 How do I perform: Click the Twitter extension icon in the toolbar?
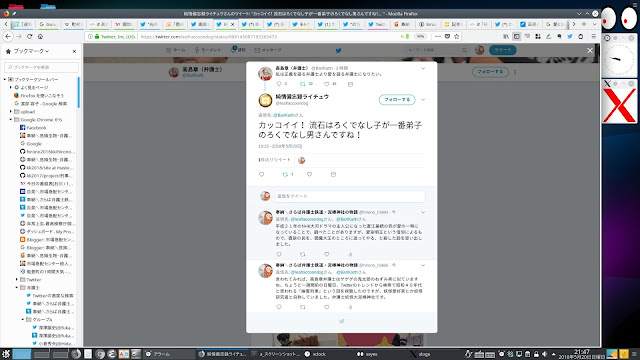click(x=570, y=36)
